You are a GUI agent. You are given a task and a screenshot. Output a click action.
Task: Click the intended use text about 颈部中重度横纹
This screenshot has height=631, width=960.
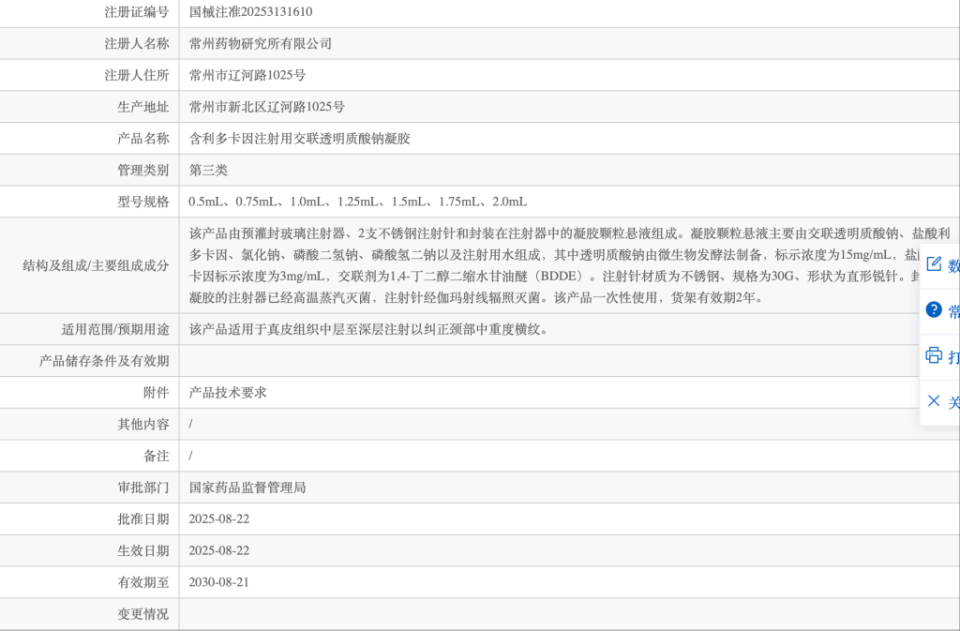tap(368, 329)
